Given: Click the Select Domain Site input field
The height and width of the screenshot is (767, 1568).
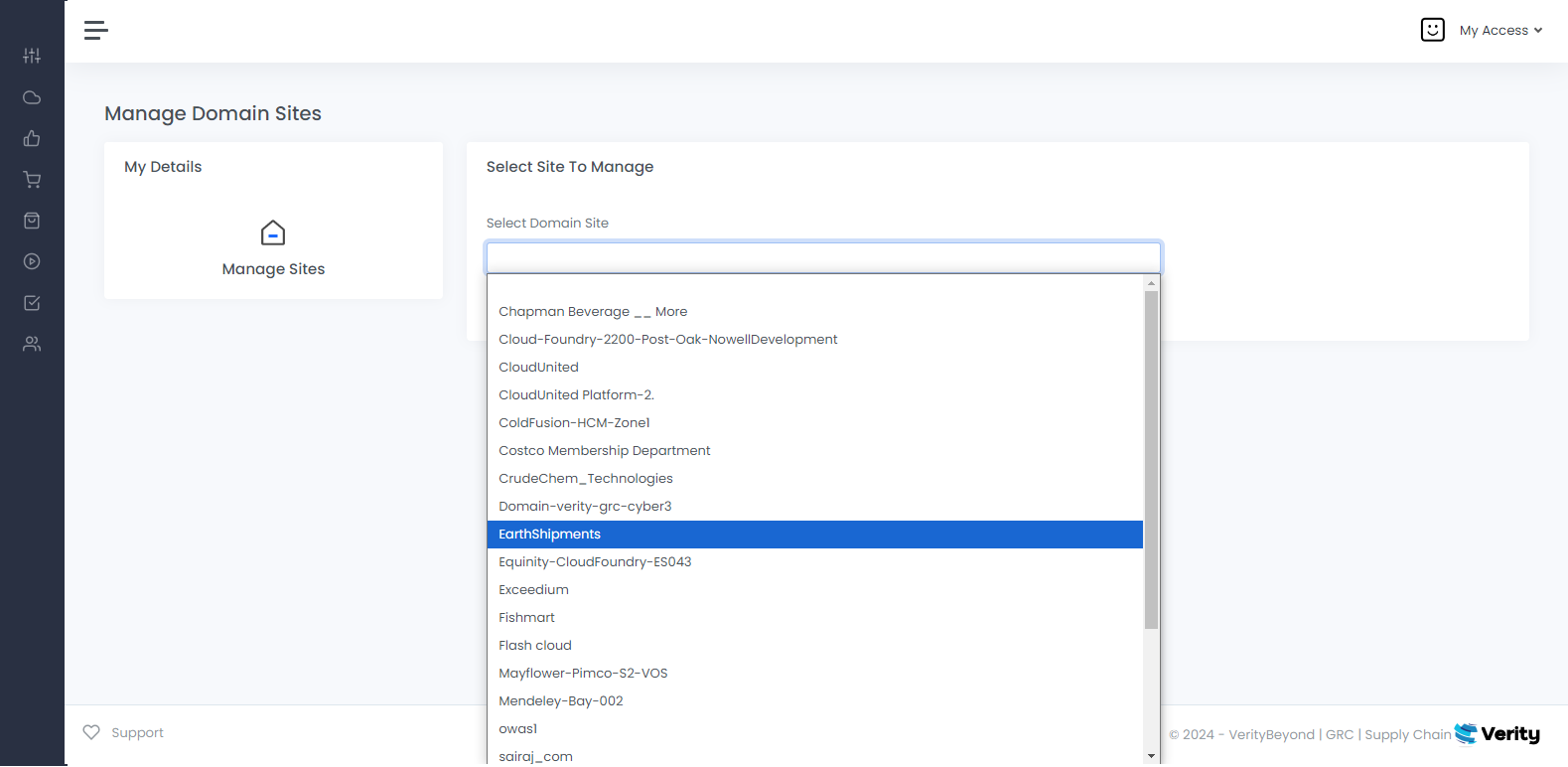Looking at the screenshot, I should click(823, 257).
